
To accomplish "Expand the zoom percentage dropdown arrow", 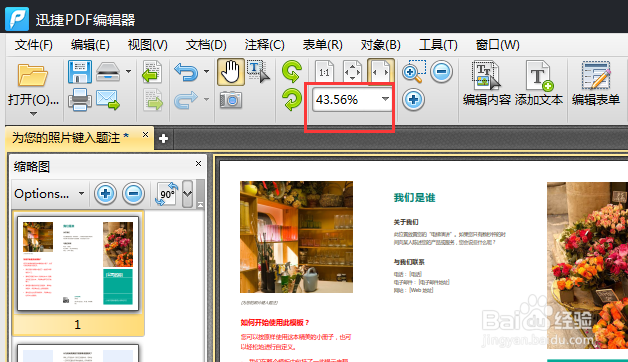I will coord(385,99).
